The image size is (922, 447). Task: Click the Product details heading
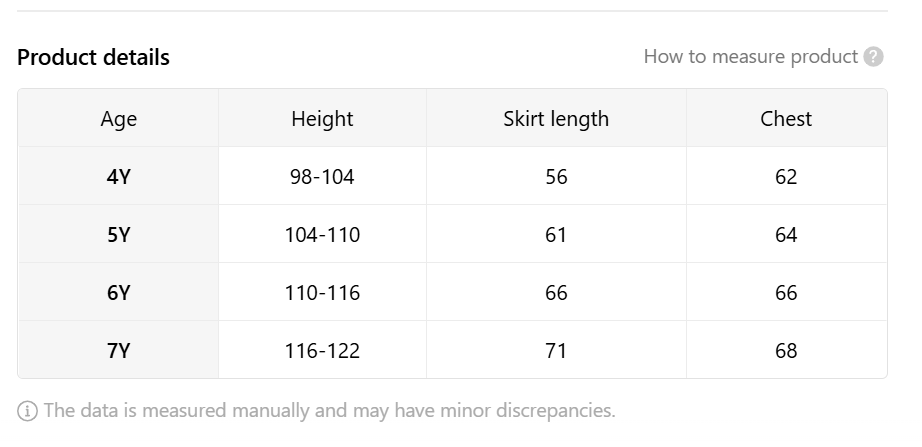[x=93, y=57]
